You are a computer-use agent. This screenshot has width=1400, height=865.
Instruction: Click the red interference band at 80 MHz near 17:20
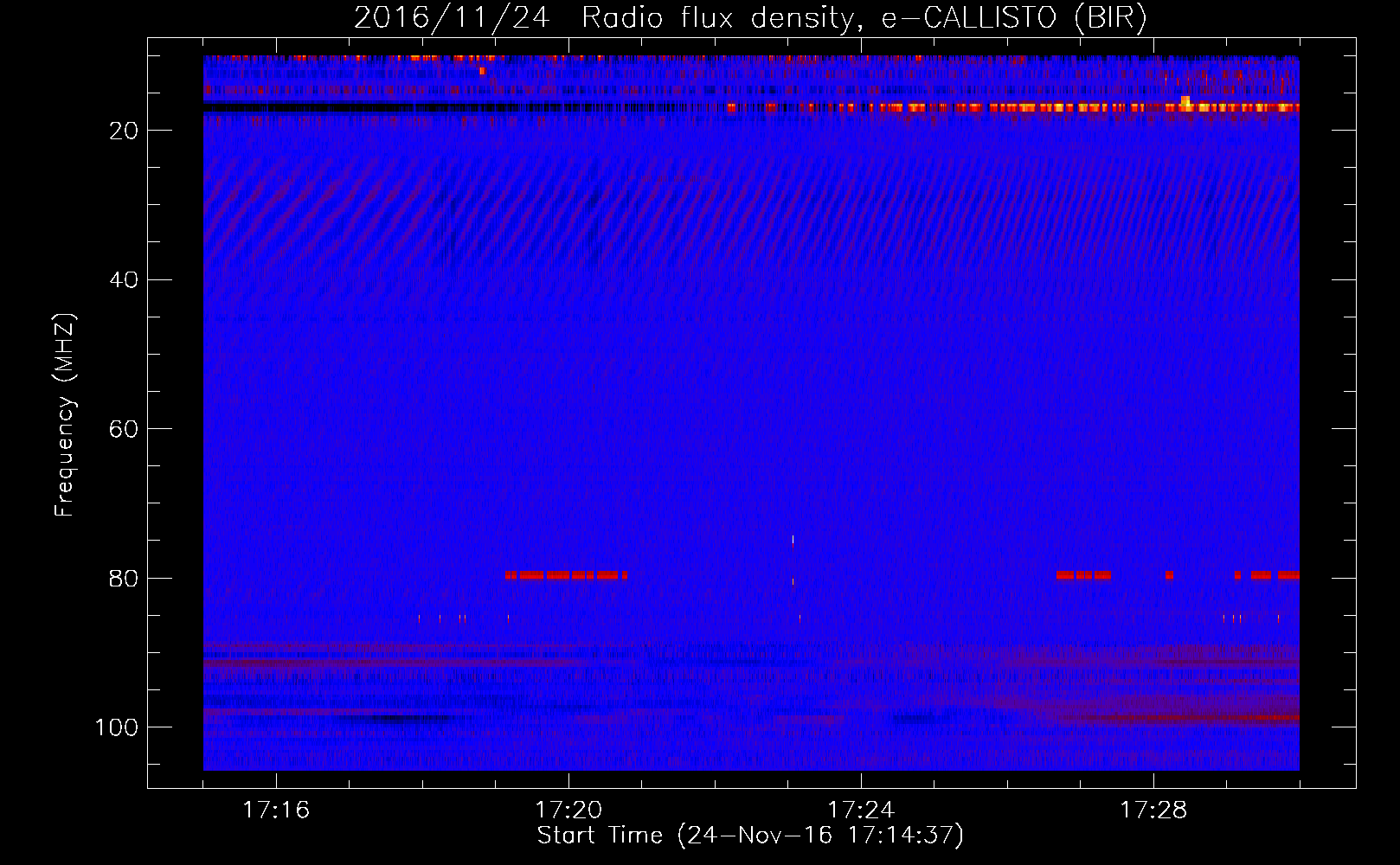click(x=566, y=574)
